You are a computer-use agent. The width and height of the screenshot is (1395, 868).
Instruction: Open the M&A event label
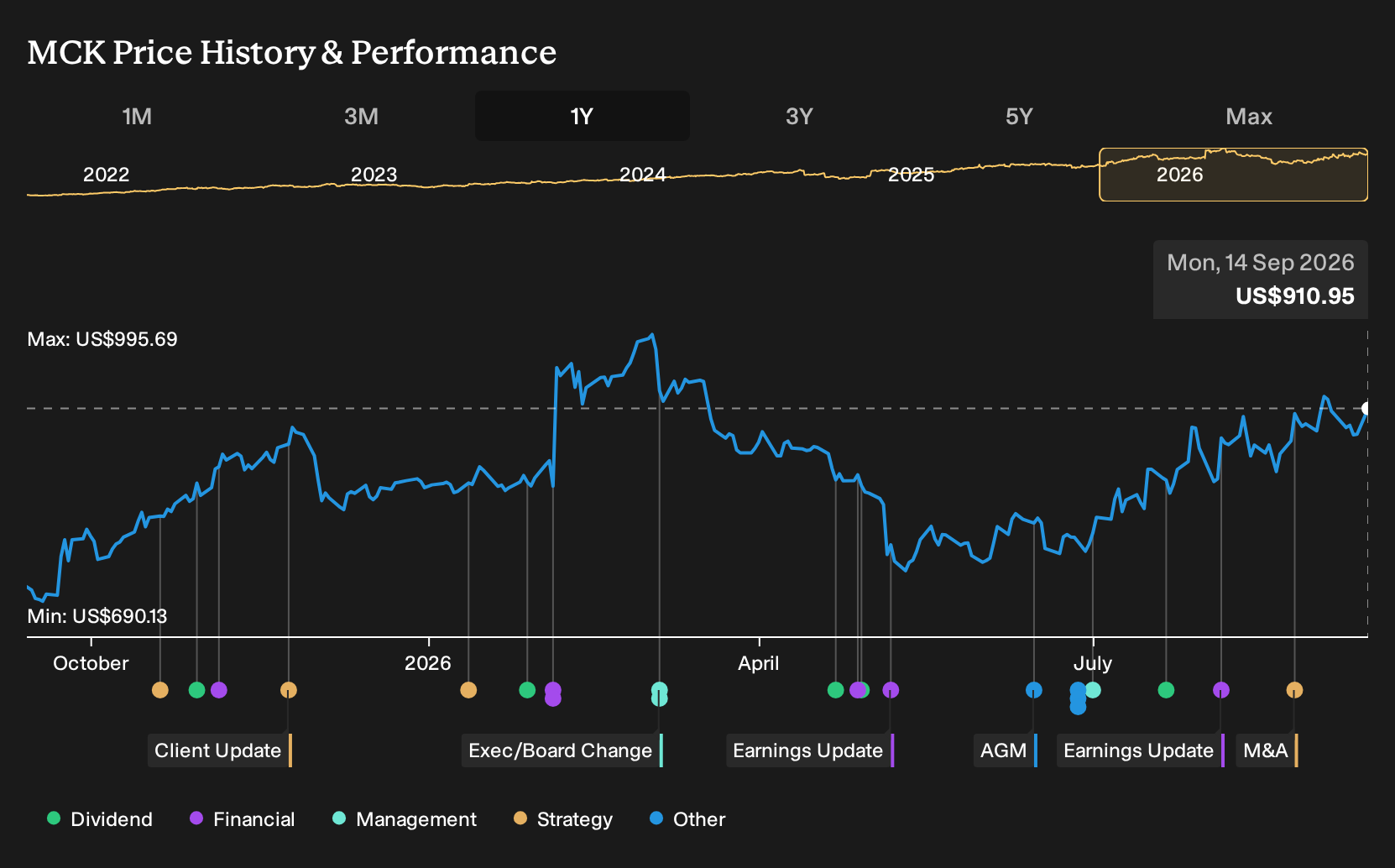point(1267,750)
